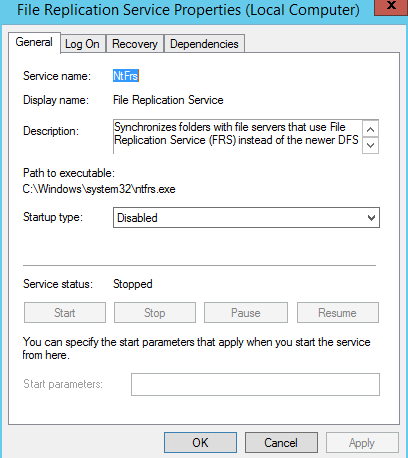Click inside the Description text box
408x458 pixels.
click(x=237, y=137)
